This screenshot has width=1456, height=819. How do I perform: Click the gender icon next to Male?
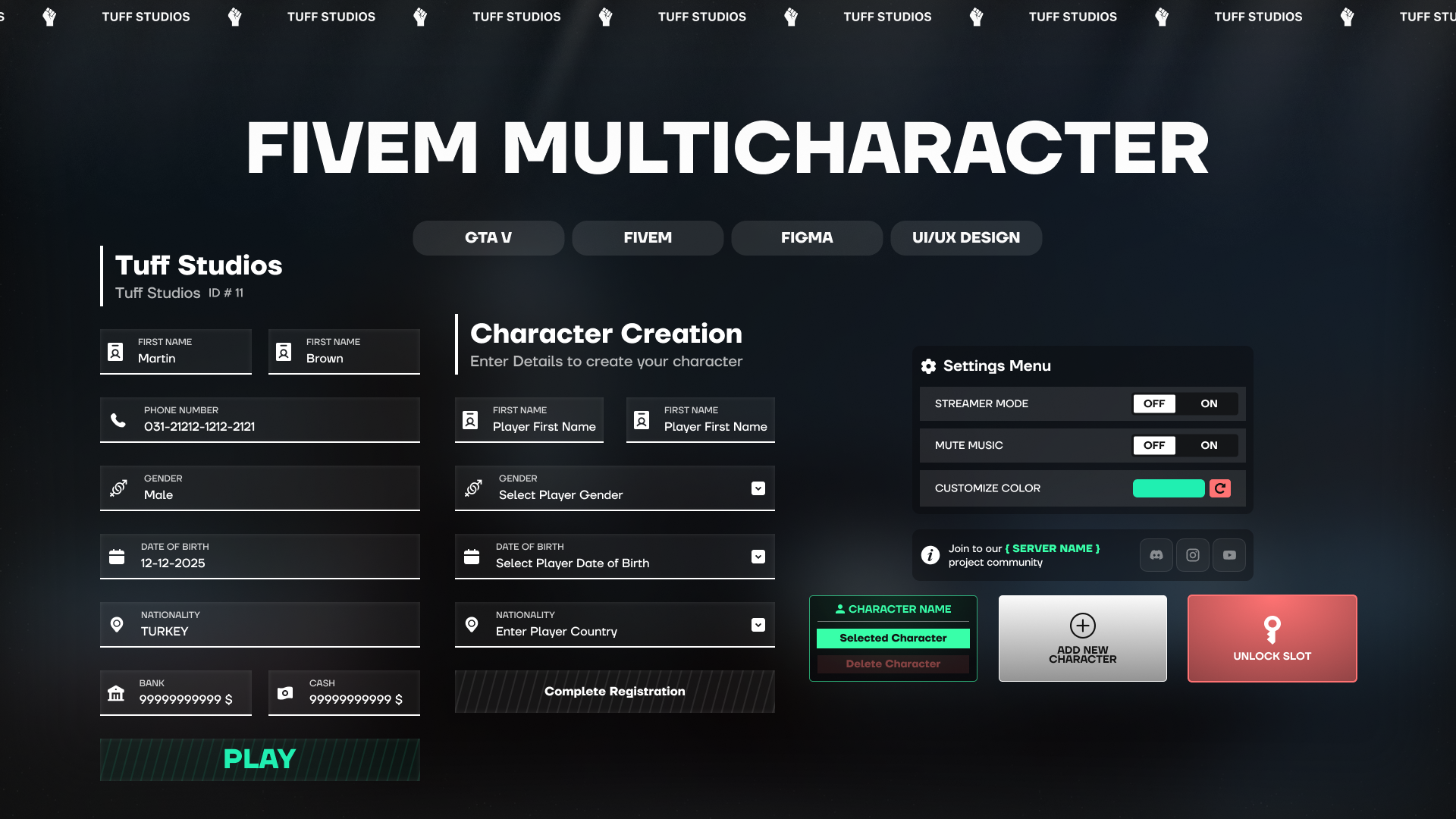(x=118, y=488)
